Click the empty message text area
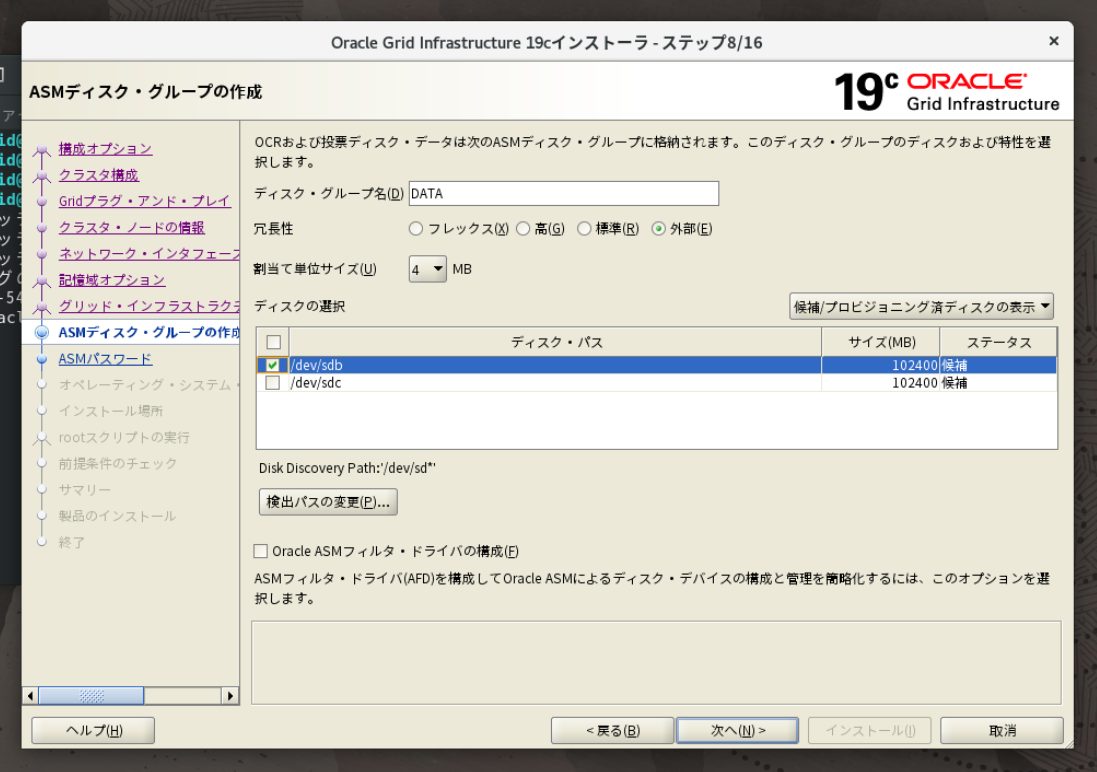The height and width of the screenshot is (772, 1097). point(656,662)
